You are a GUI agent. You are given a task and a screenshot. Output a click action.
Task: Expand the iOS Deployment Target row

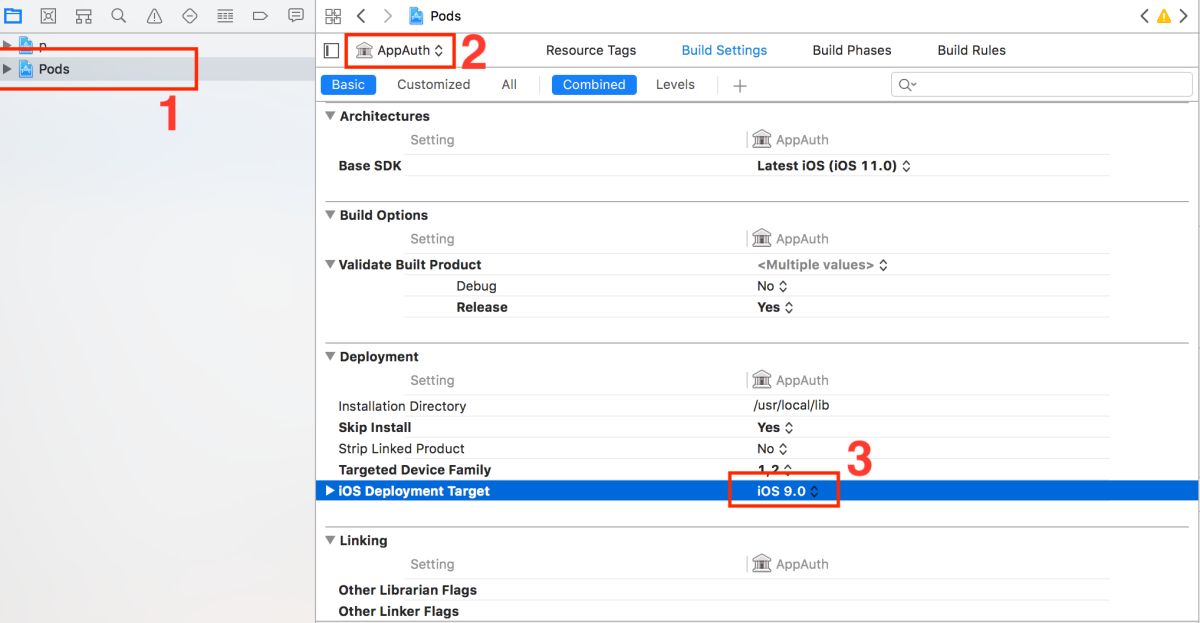pos(331,491)
